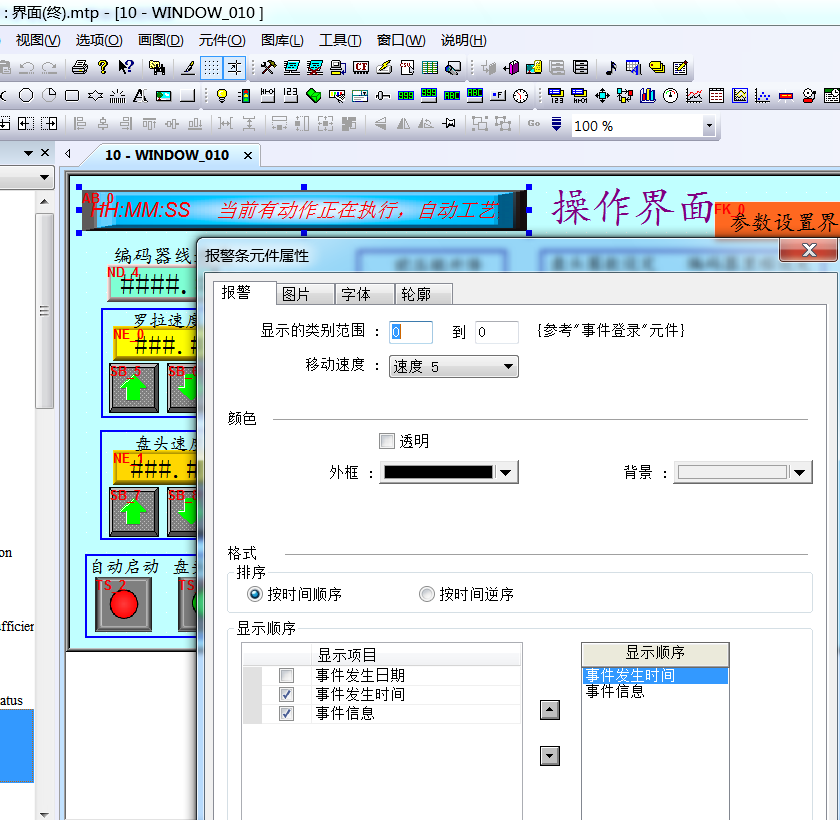Viewport: 840px width, 820px height.
Task: Select the clock element icon
Action: pyautogui.click(x=520, y=95)
